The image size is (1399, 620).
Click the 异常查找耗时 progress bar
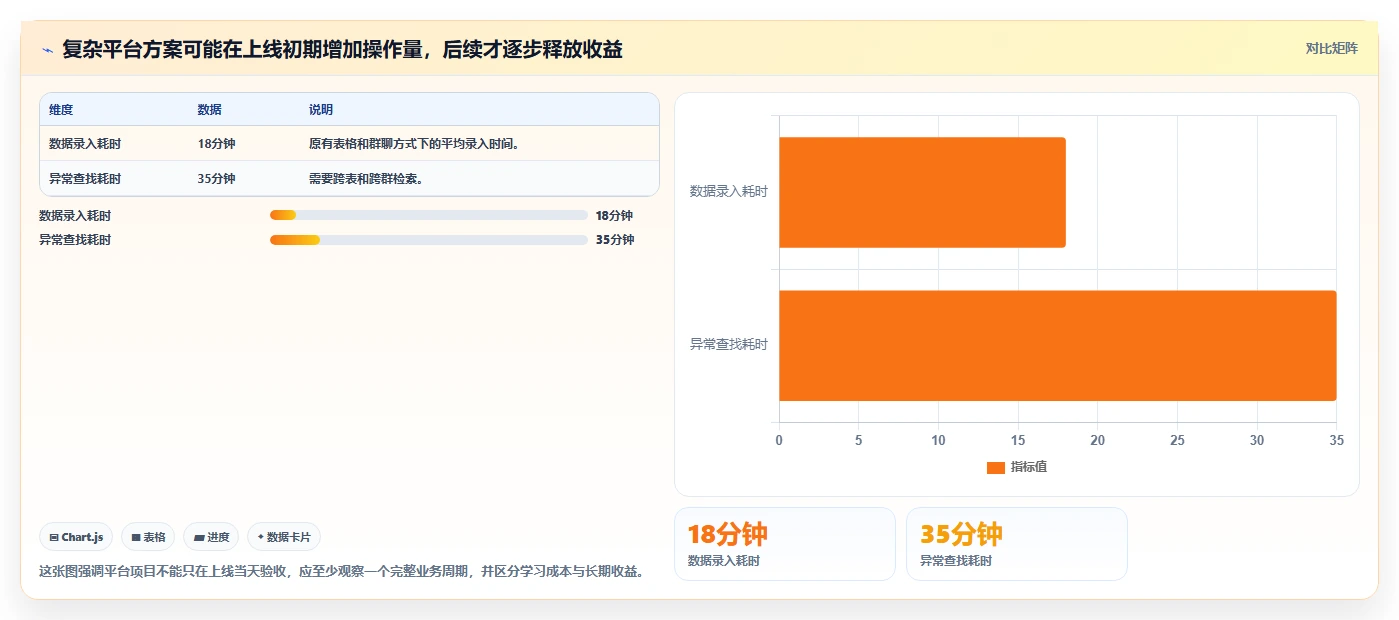pyautogui.click(x=429, y=240)
